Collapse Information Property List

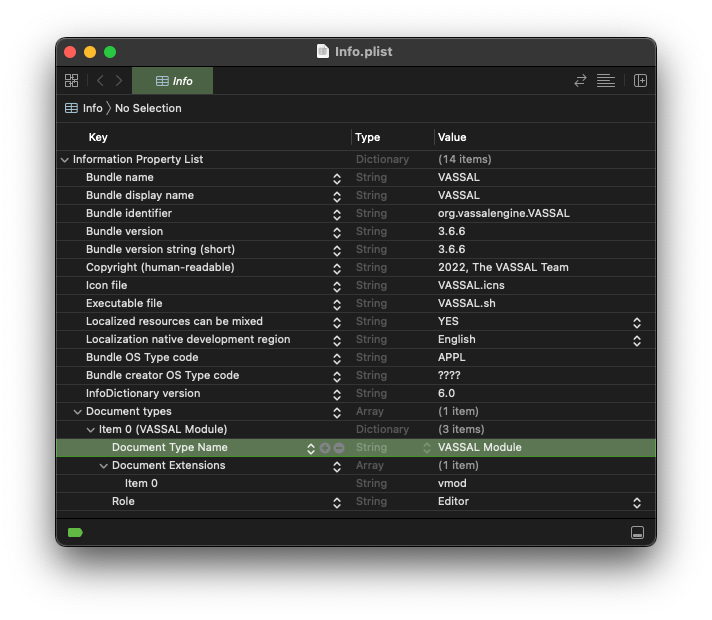[x=65, y=160]
